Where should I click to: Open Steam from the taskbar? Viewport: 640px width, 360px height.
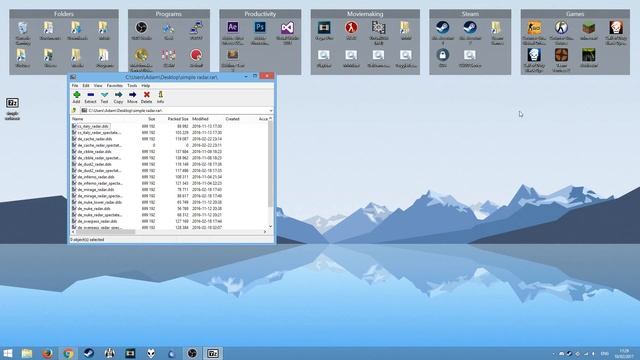89,353
